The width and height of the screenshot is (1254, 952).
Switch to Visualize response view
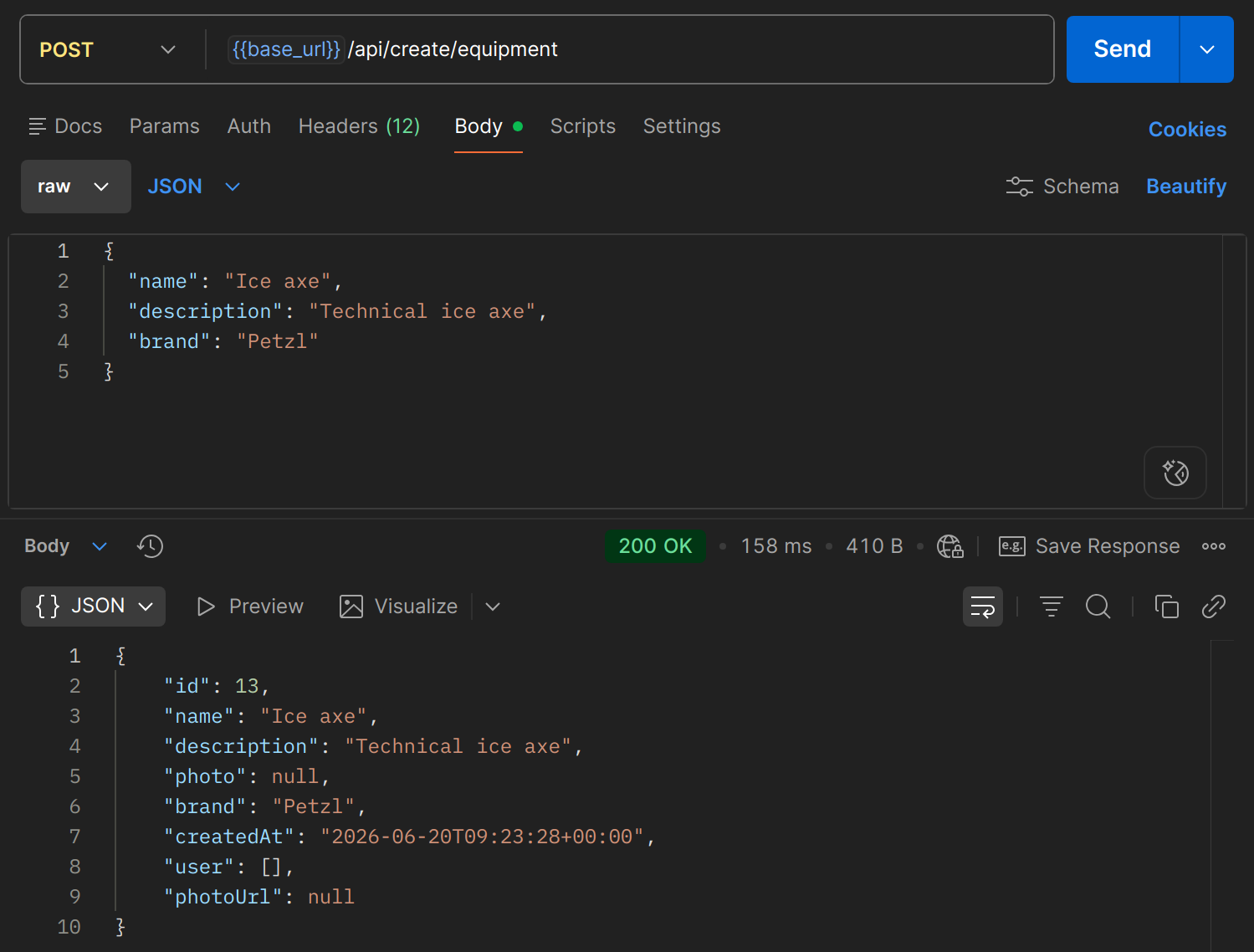tap(399, 607)
